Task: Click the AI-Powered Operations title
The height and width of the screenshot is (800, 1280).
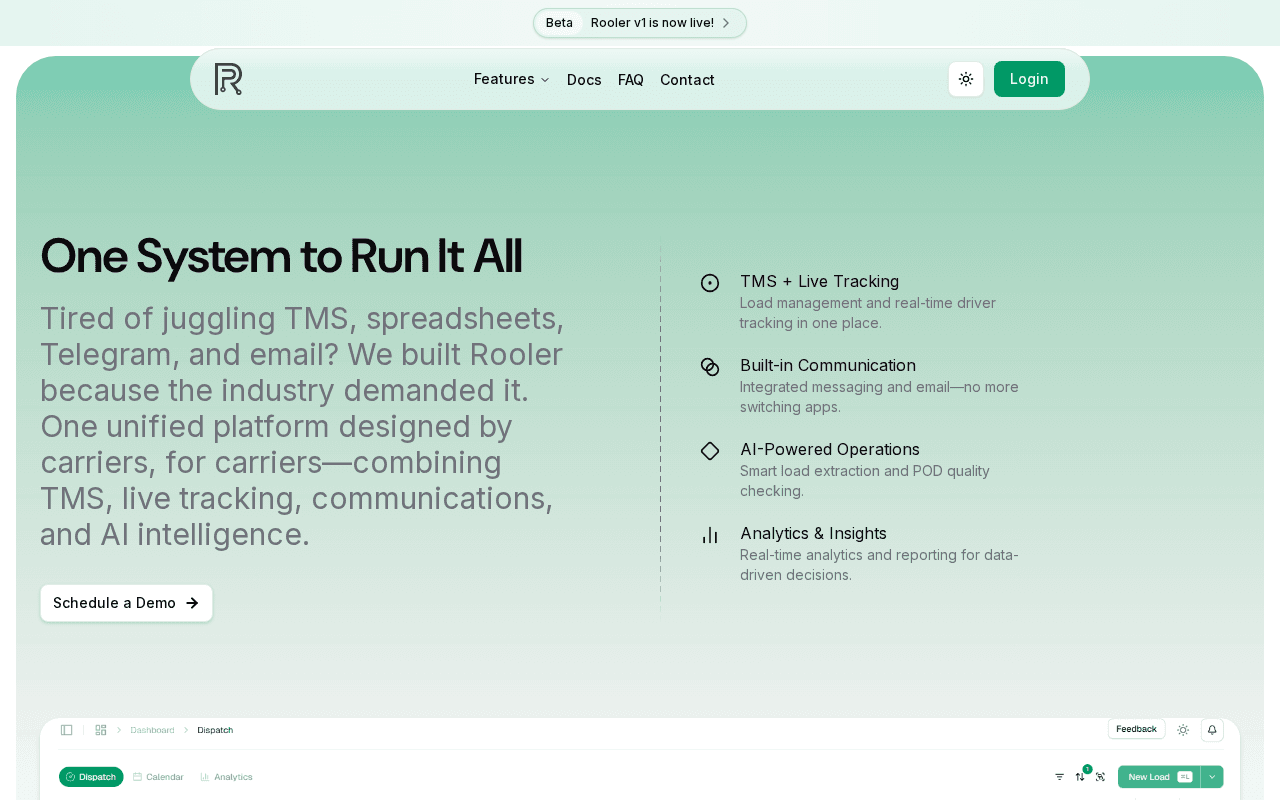Action: pos(830,449)
